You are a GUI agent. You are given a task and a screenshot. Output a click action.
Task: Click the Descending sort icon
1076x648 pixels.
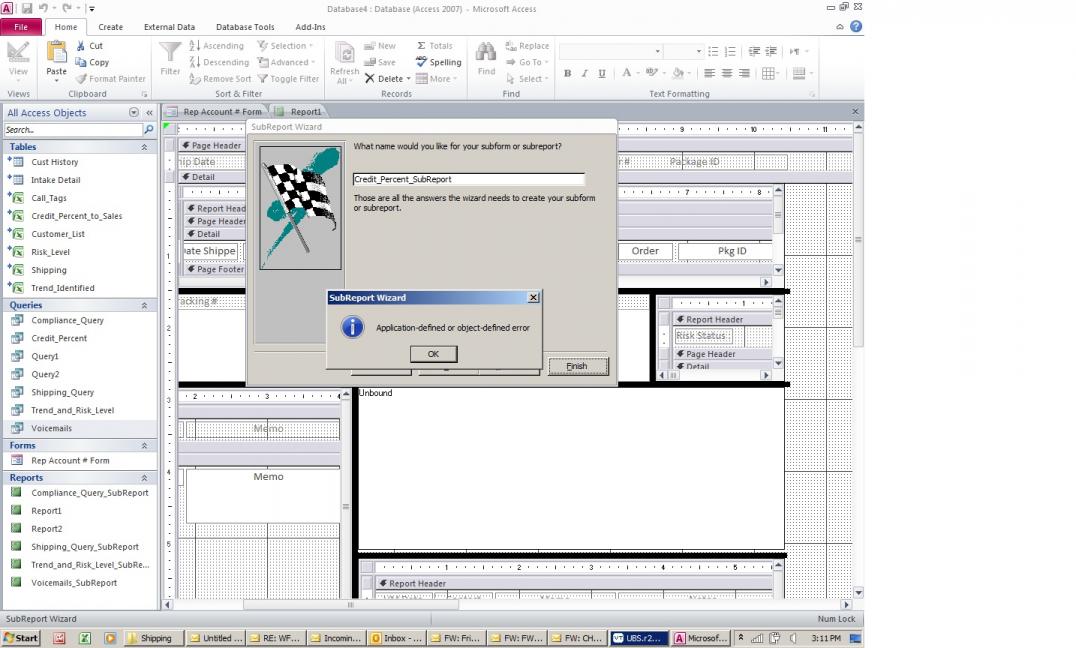tap(194, 62)
